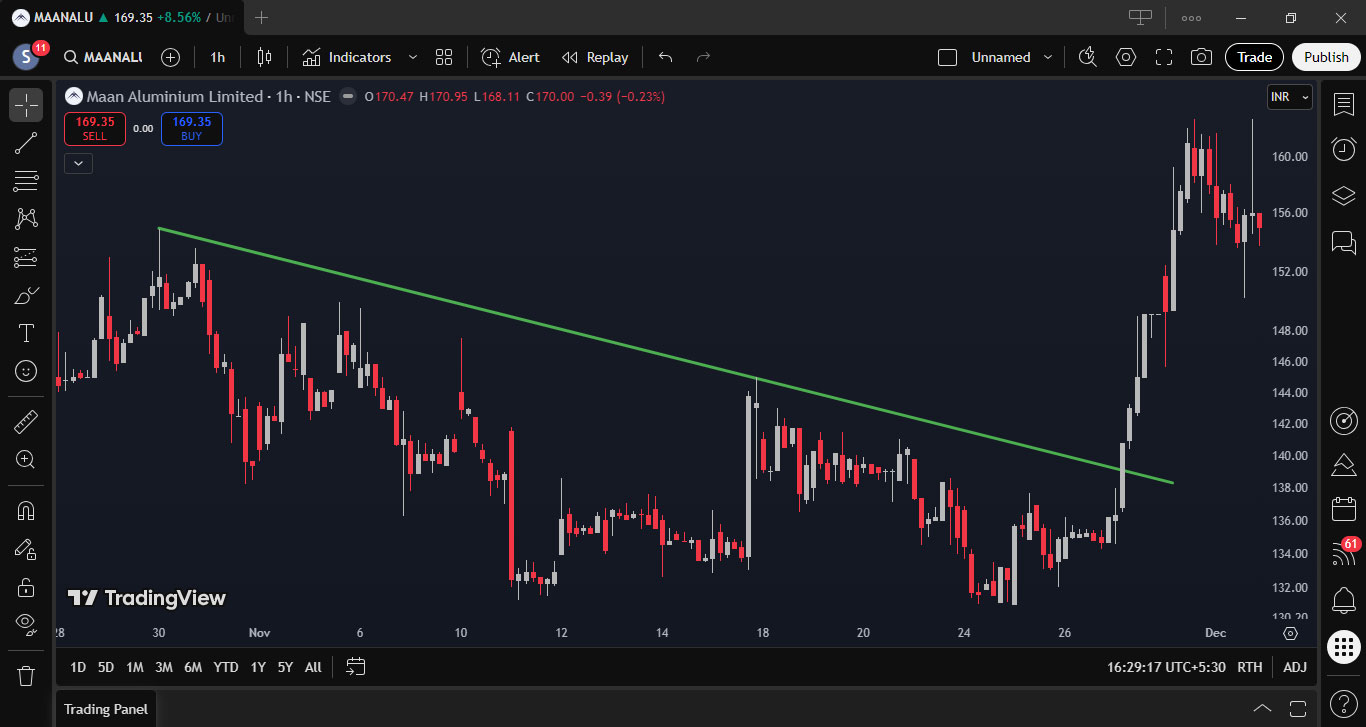This screenshot has height=727, width=1366.
Task: Expand the indicator templates chevron
Action: pyautogui.click(x=412, y=57)
